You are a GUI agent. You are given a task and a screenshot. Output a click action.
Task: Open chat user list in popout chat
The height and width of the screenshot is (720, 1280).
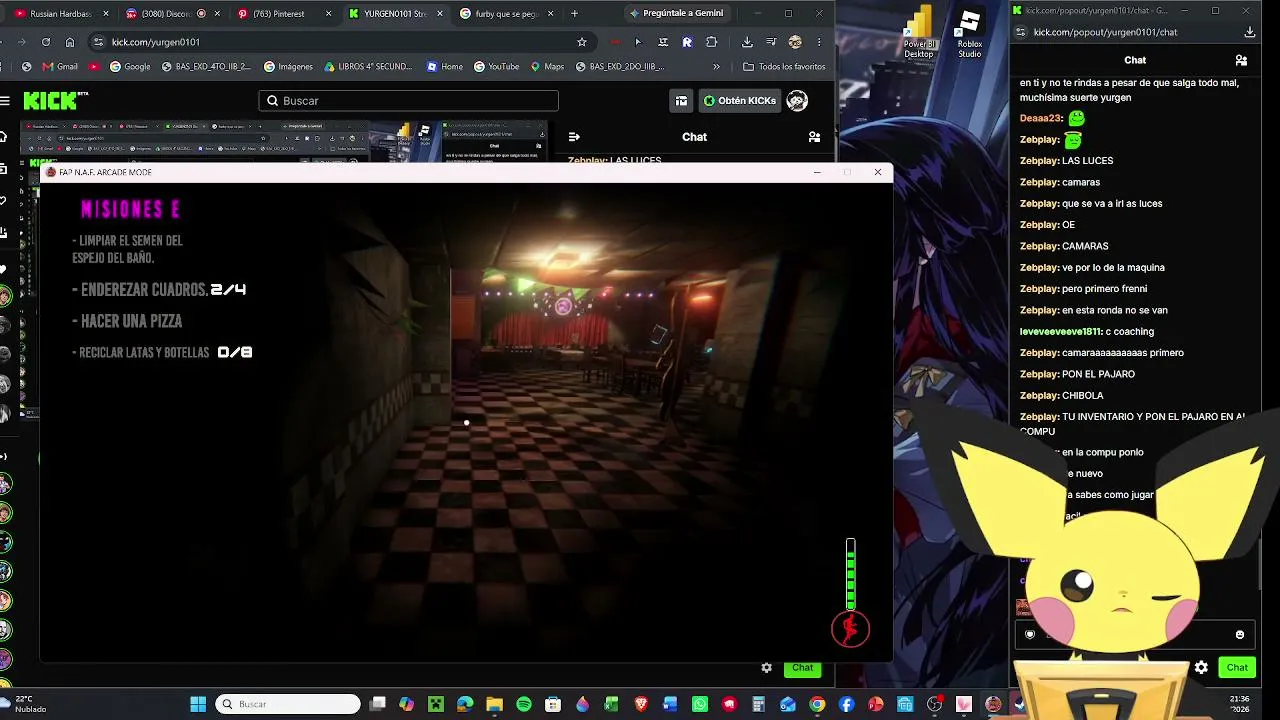pos(1241,60)
